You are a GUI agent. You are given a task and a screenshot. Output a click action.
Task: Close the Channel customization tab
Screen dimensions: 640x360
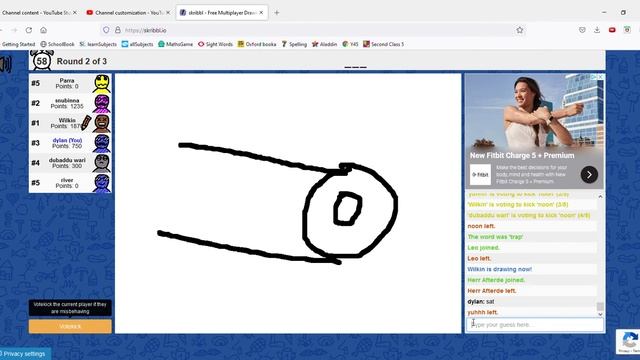coord(168,13)
